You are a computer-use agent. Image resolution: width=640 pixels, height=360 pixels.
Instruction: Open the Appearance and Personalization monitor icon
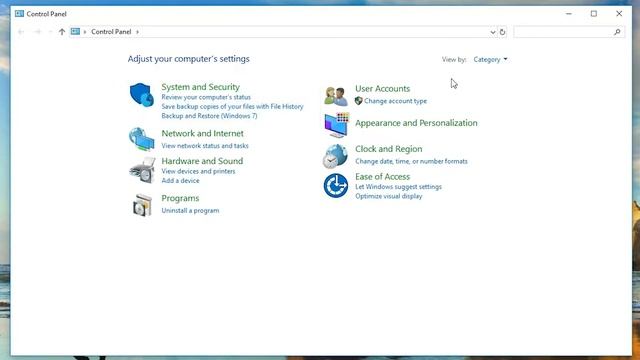pos(337,125)
